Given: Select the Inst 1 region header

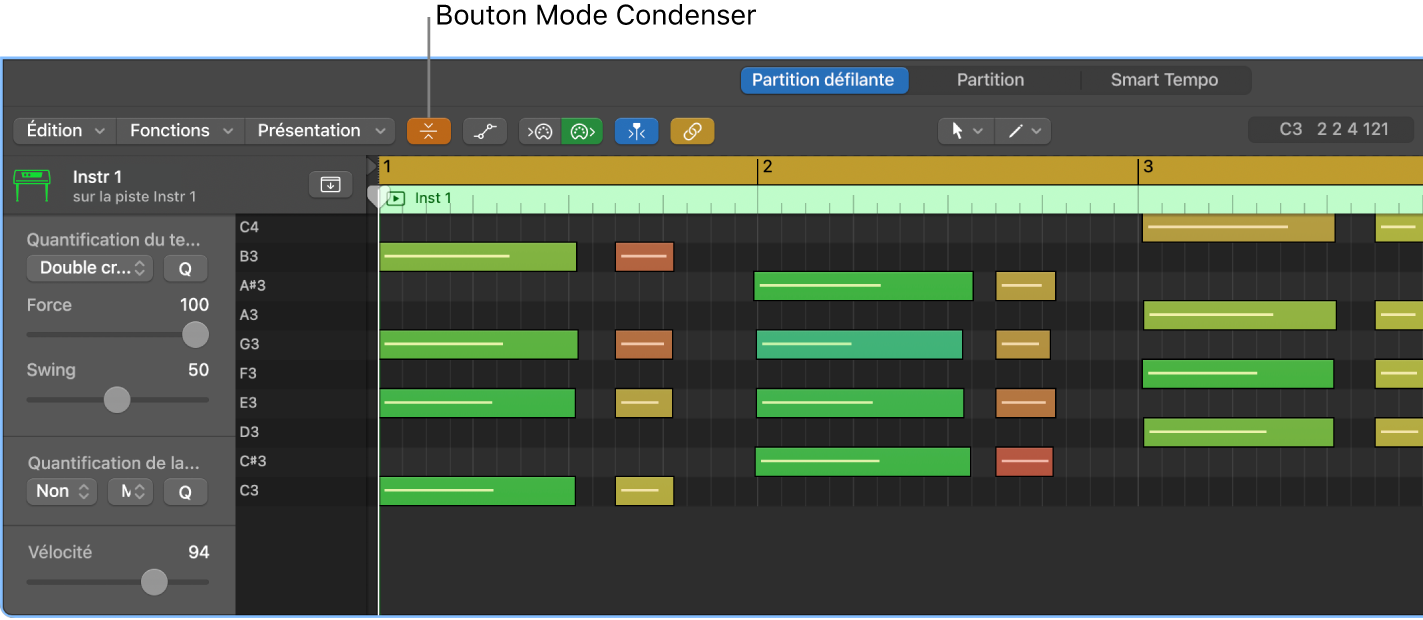Looking at the screenshot, I should click(x=900, y=199).
